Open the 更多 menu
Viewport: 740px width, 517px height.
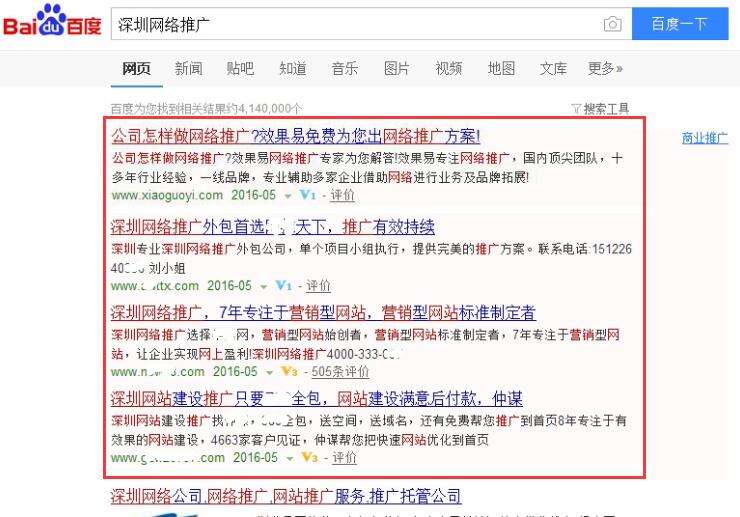pyautogui.click(x=605, y=68)
